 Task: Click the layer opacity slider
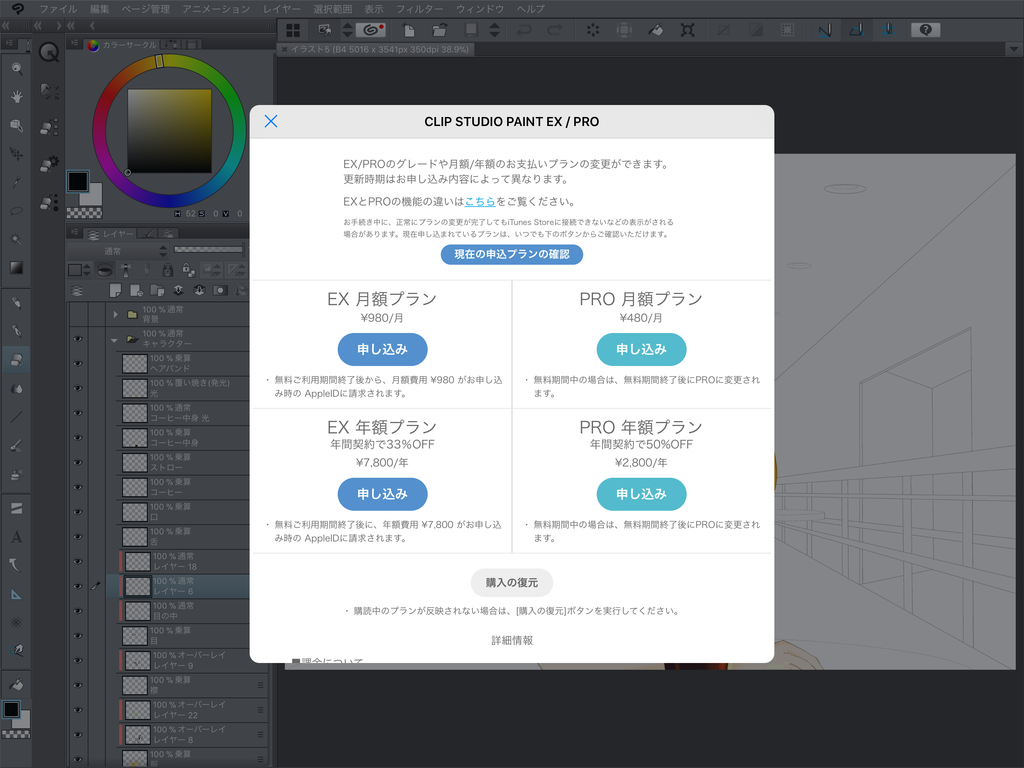[209, 249]
